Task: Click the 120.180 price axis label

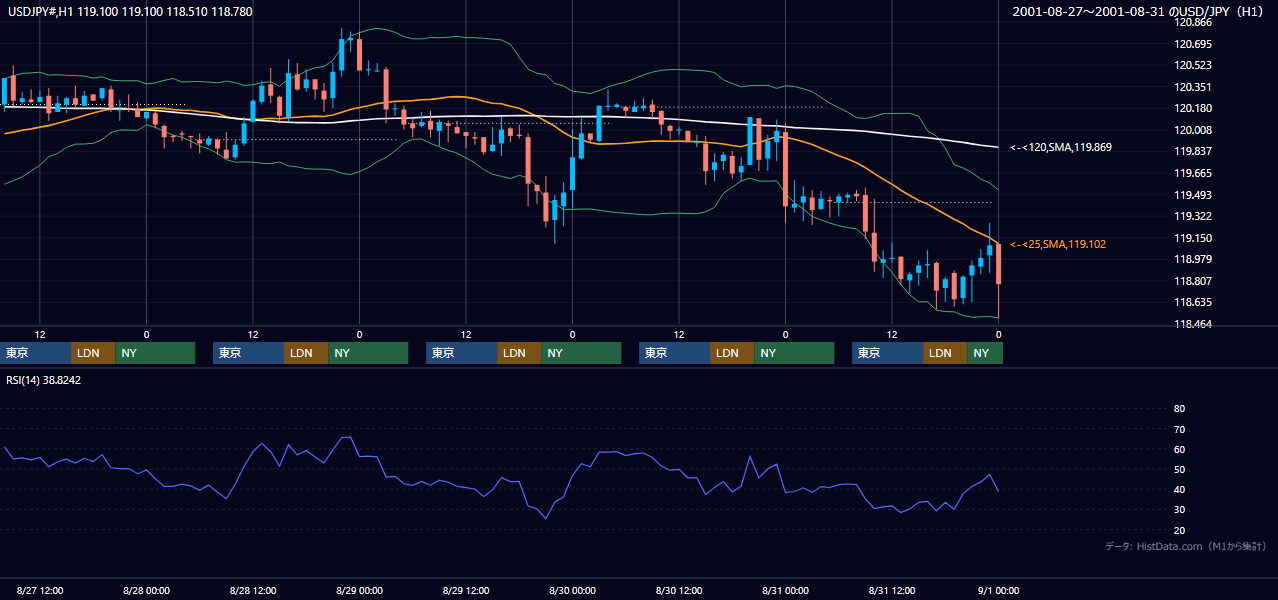Action: 1194,108
